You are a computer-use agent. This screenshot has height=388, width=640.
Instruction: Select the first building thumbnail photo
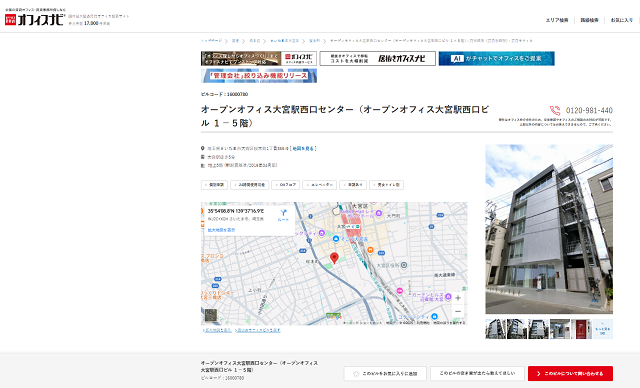coord(496,329)
